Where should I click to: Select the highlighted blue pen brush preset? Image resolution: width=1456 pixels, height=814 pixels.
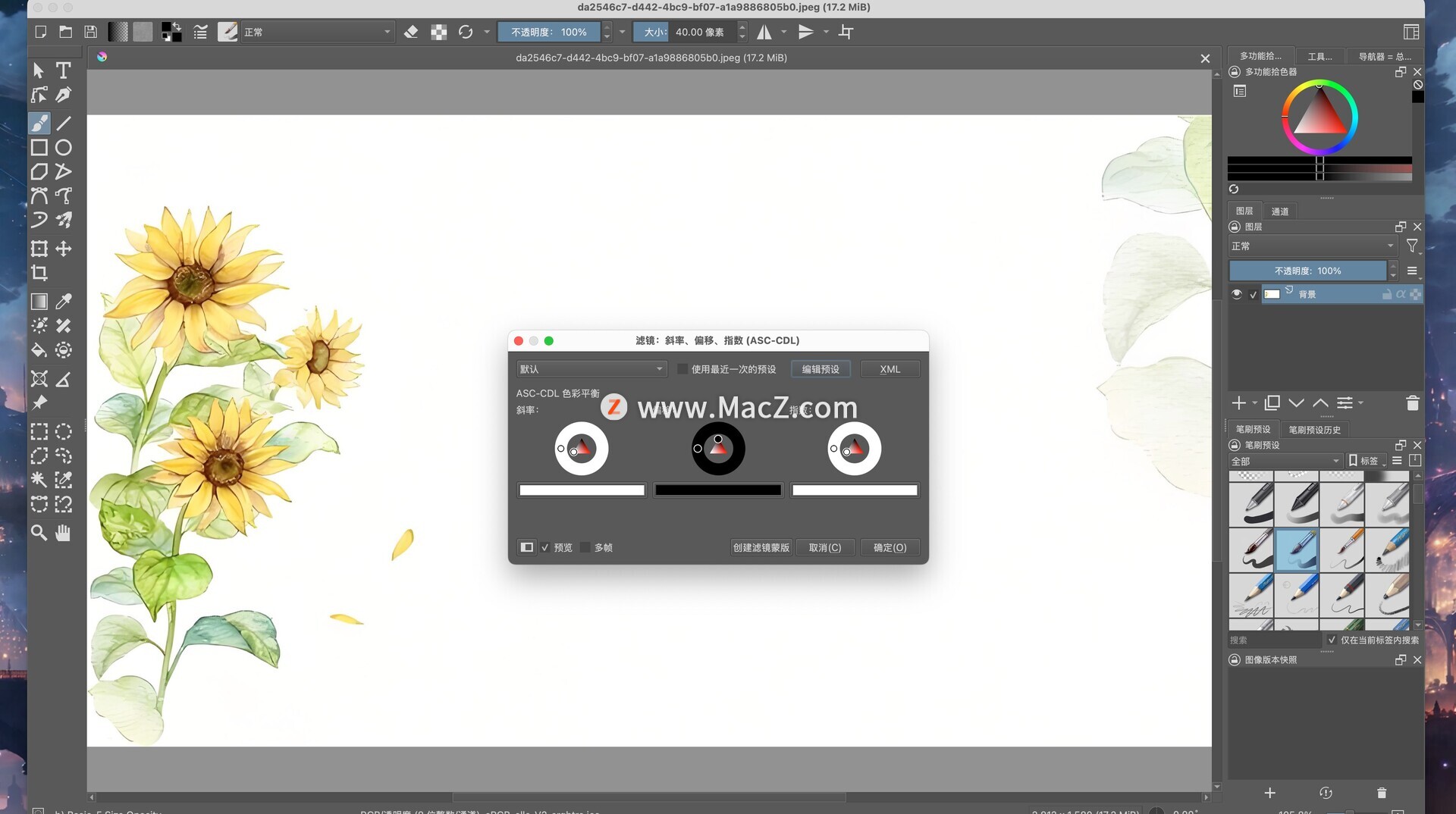(1296, 549)
